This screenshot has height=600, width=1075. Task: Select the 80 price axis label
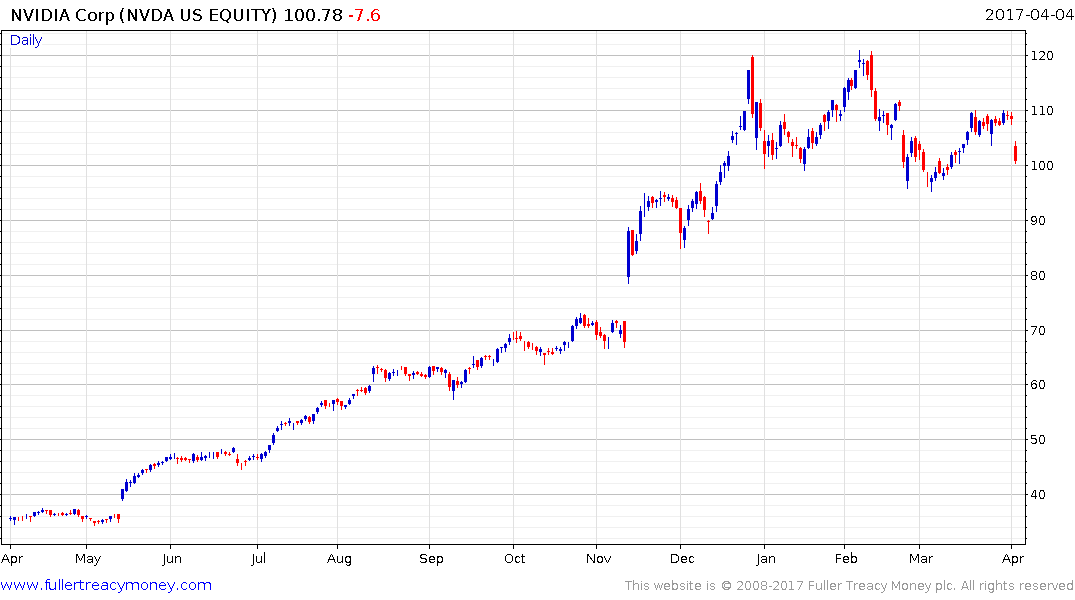1038,275
